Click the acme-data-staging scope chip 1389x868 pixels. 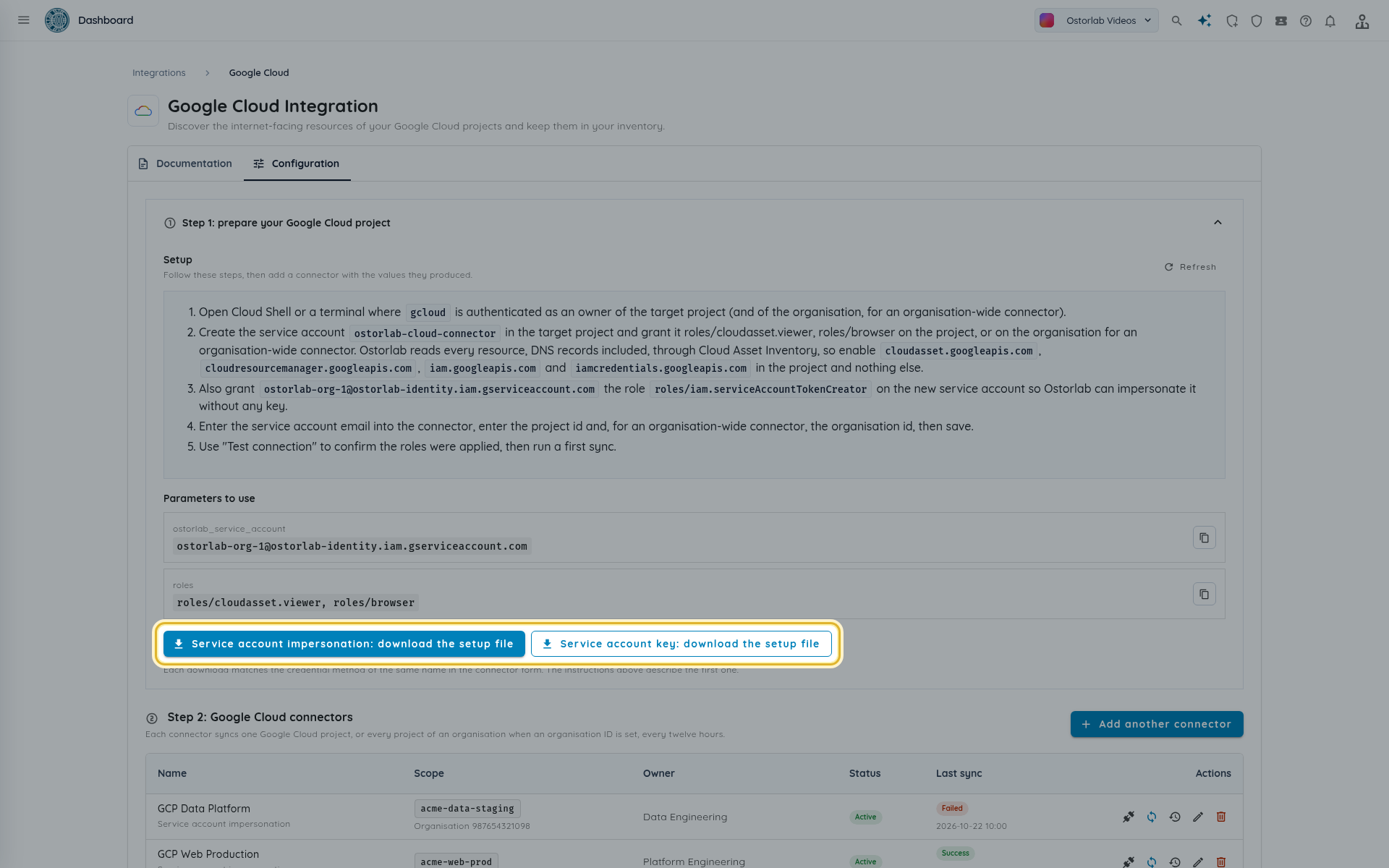pos(467,809)
